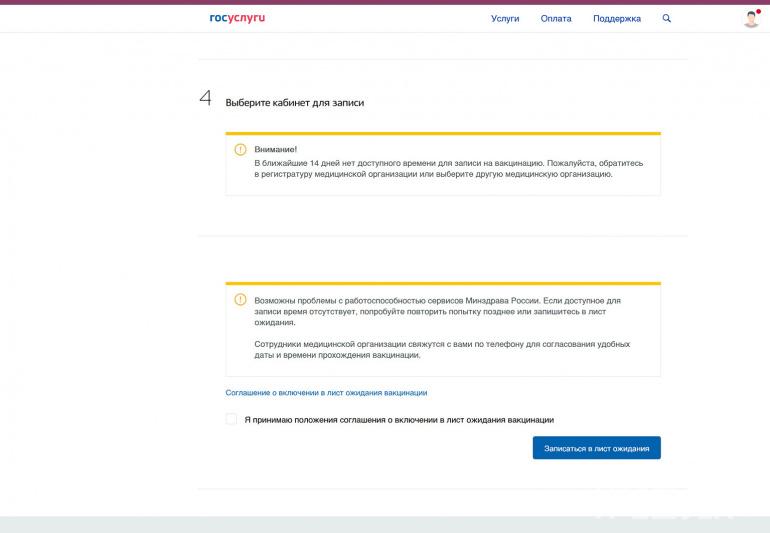
Task: Open the Поддержка menu item
Action: pos(616,19)
